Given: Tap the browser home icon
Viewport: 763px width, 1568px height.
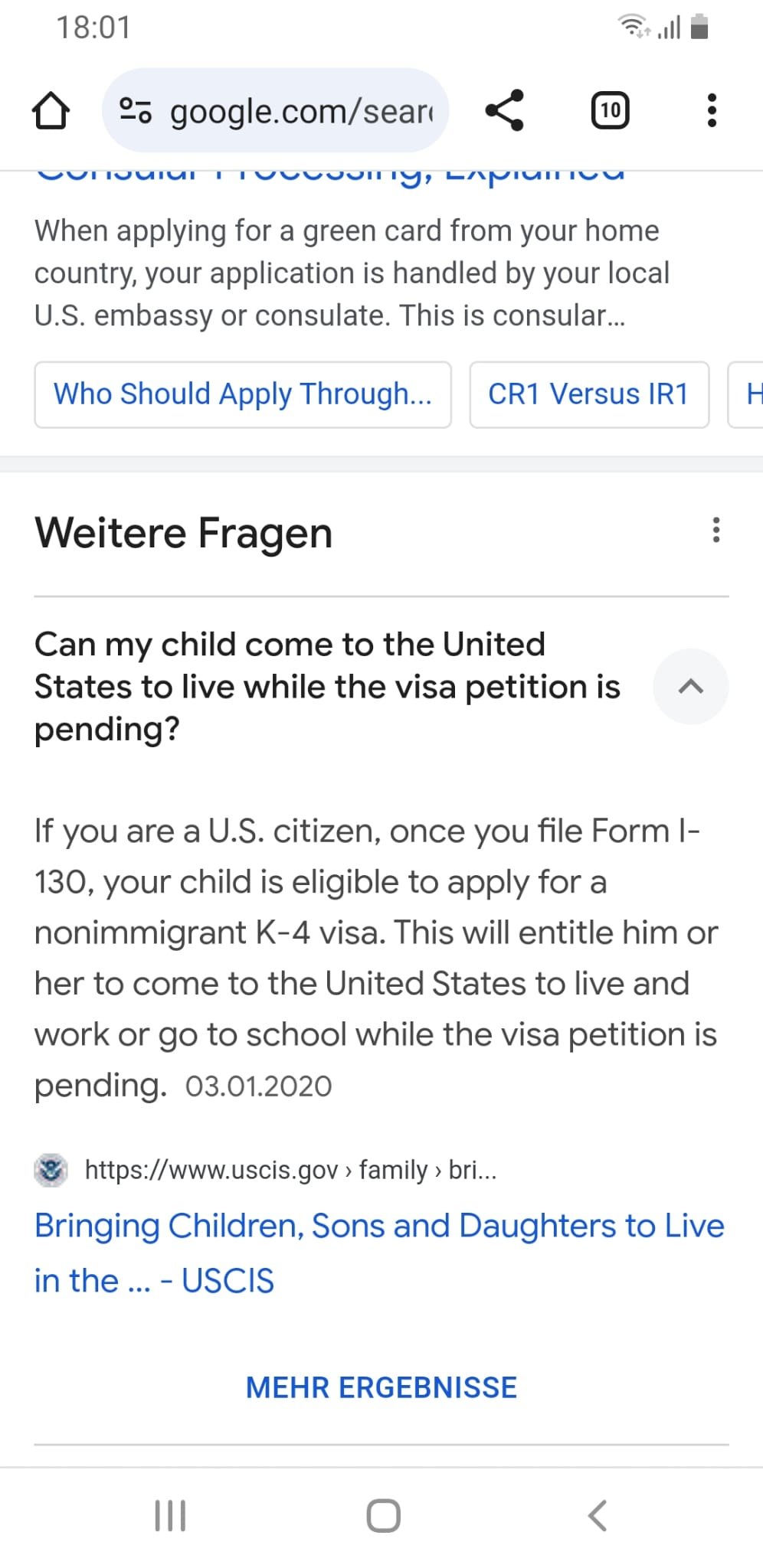Looking at the screenshot, I should click(x=51, y=111).
